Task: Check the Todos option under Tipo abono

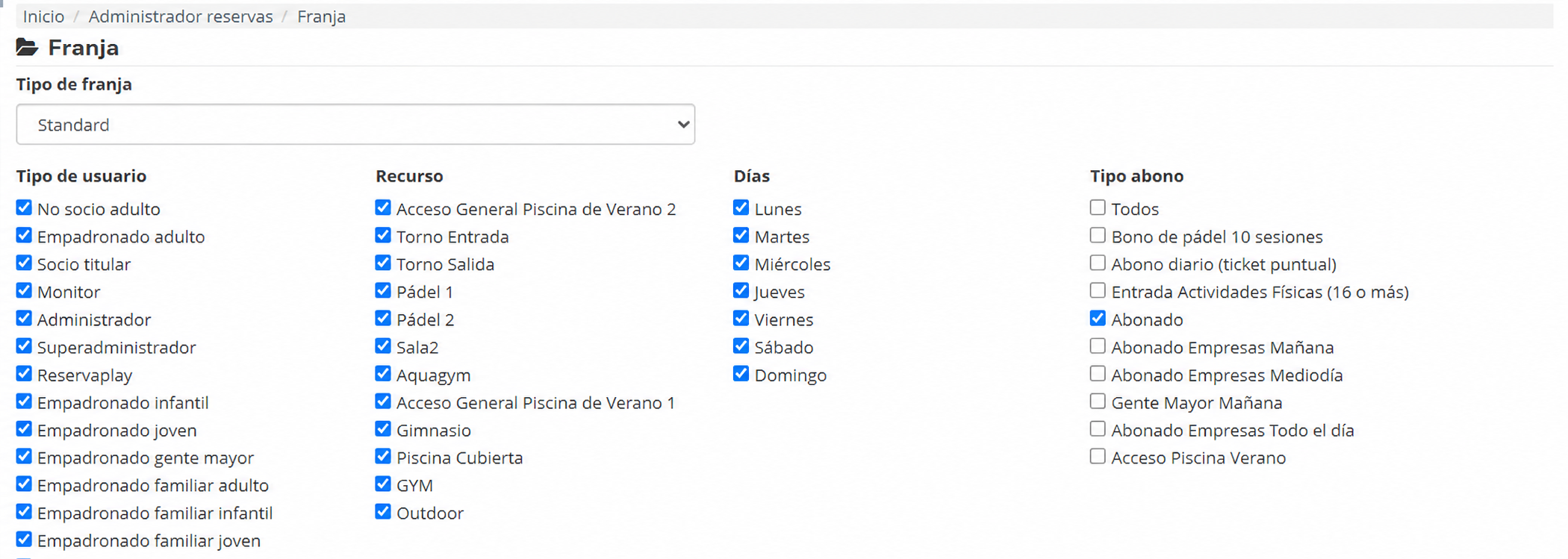Action: point(1098,207)
